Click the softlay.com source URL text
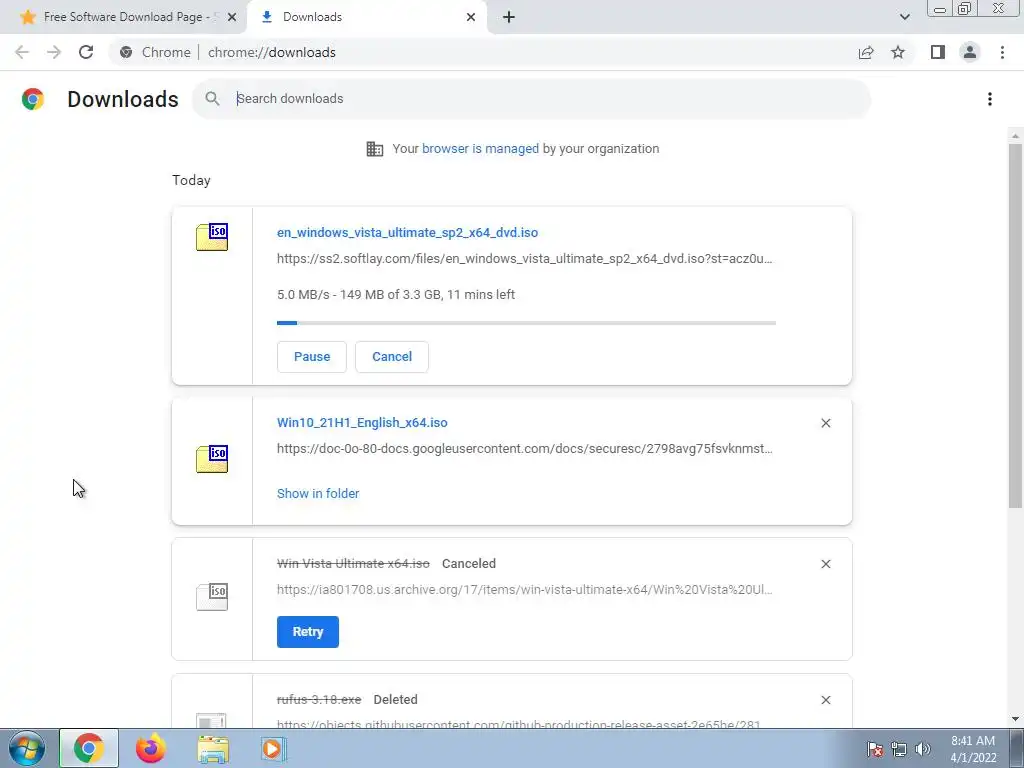 524,259
